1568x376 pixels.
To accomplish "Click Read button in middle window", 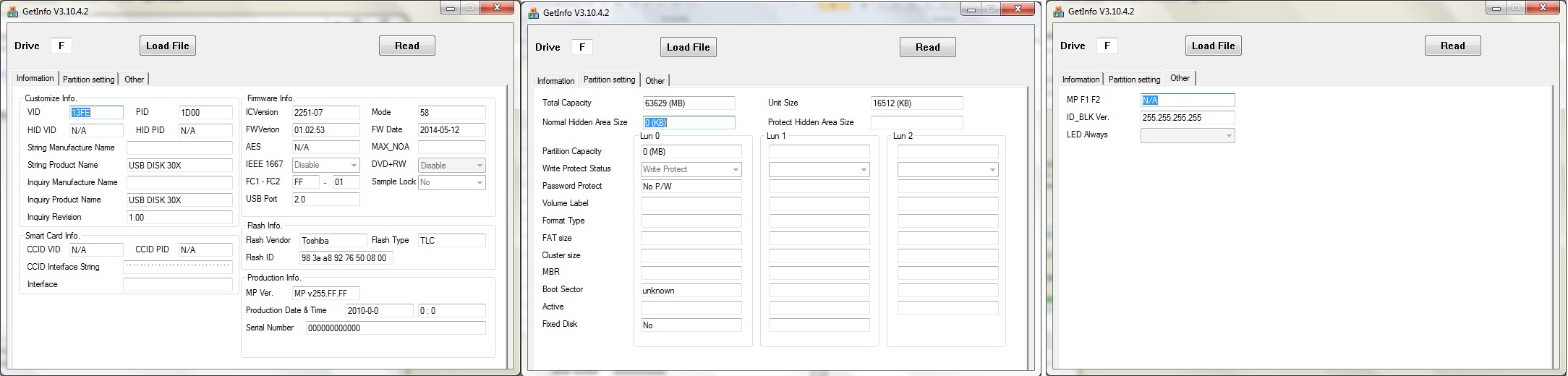I will [928, 47].
